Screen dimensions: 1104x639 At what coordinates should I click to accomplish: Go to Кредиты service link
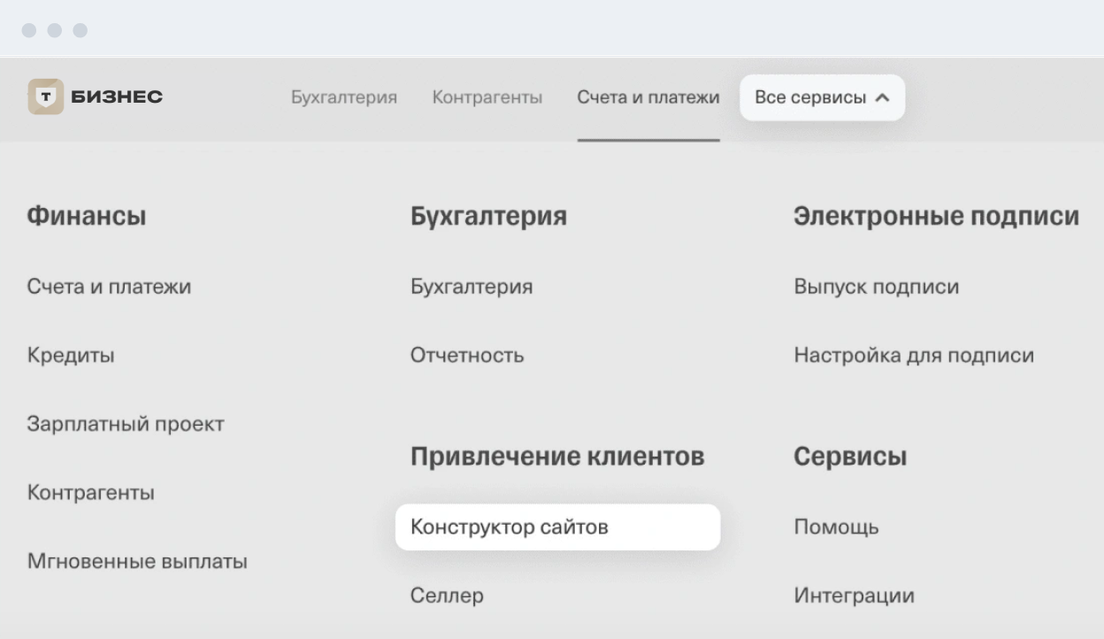pos(70,355)
